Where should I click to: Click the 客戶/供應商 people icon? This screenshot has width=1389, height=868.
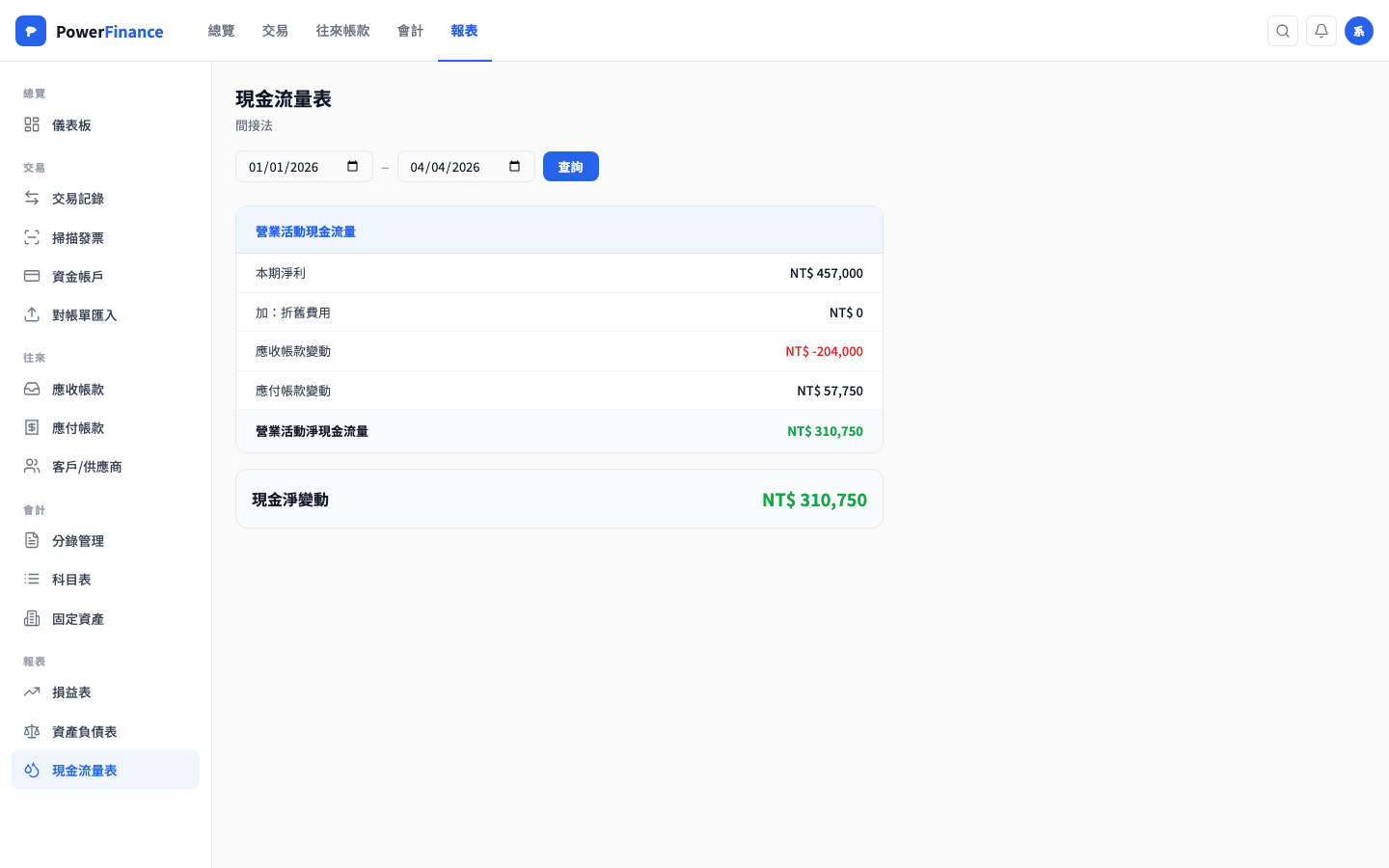[31, 466]
